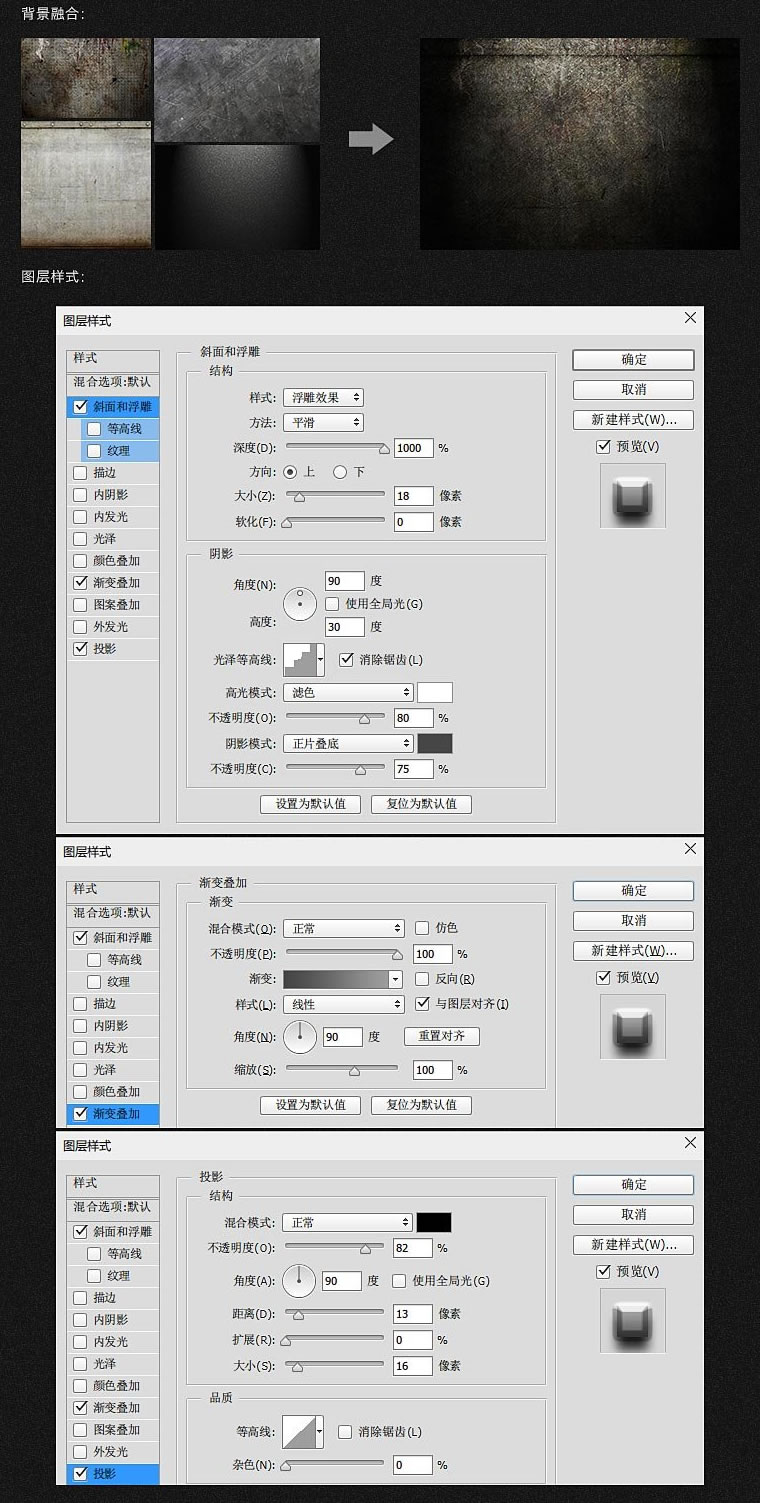The width and height of the screenshot is (760, 1503).
Task: Uncheck 预览(V) in the first dialog
Action: (603, 447)
